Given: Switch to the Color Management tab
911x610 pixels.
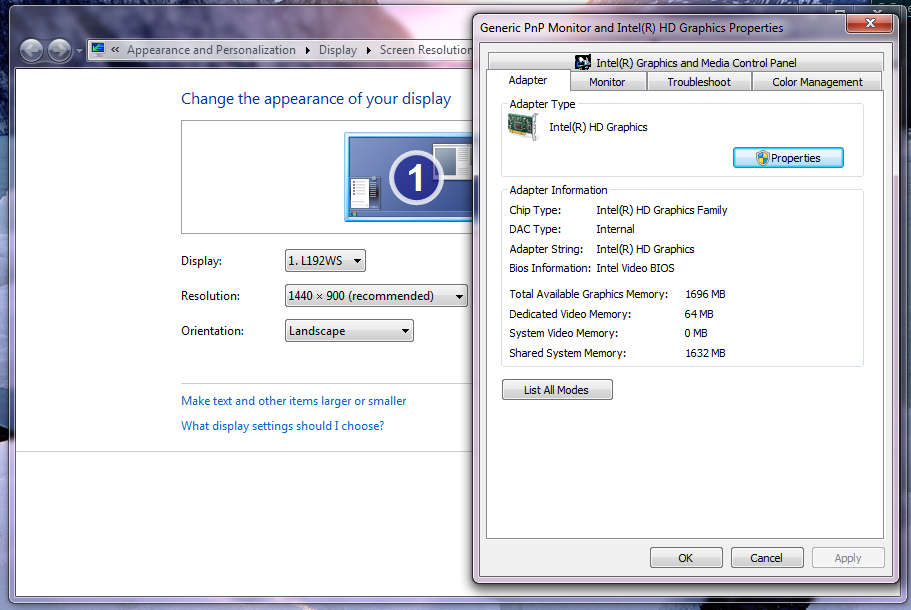Looking at the screenshot, I should pyautogui.click(x=817, y=82).
